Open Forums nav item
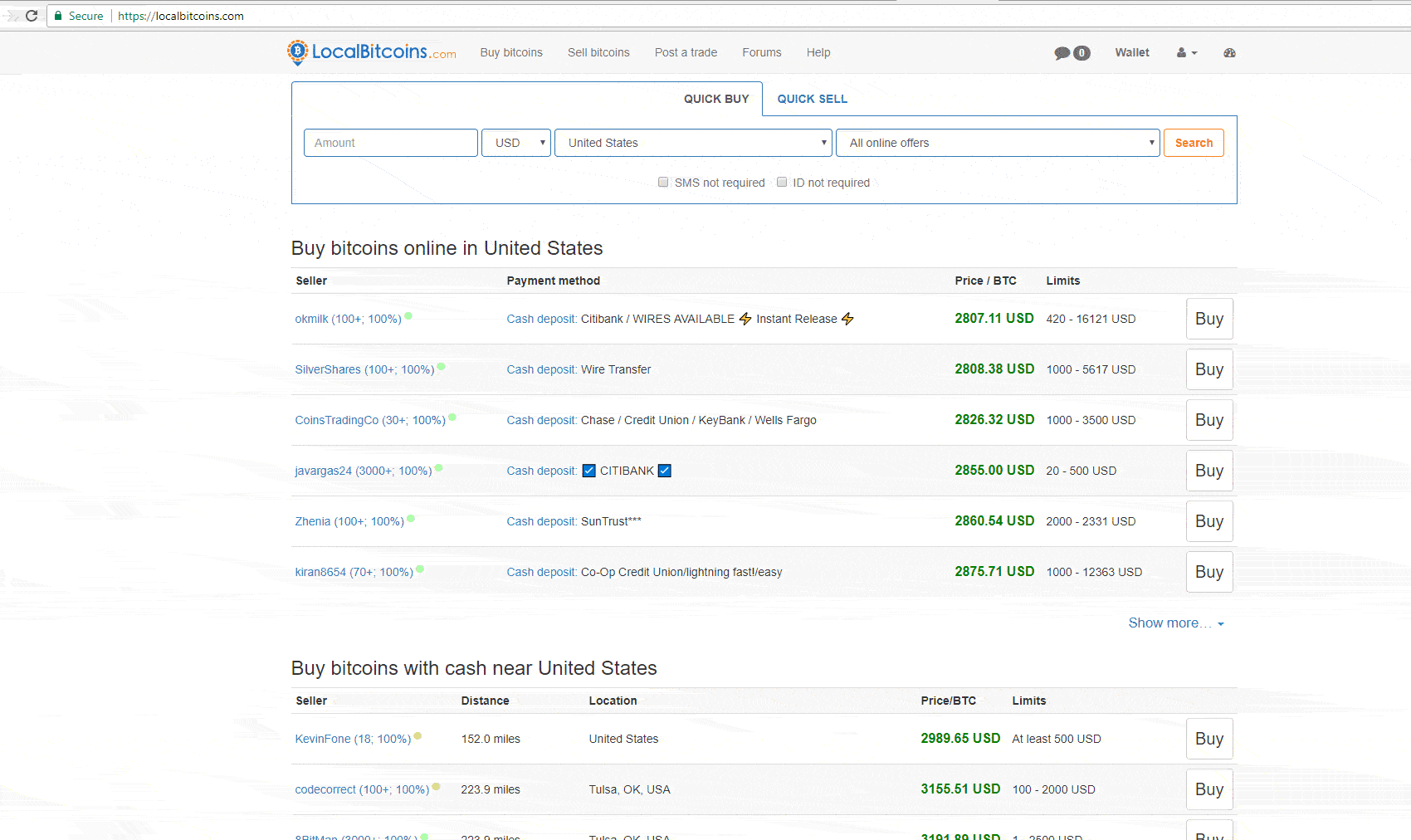The image size is (1411, 840). click(x=762, y=52)
